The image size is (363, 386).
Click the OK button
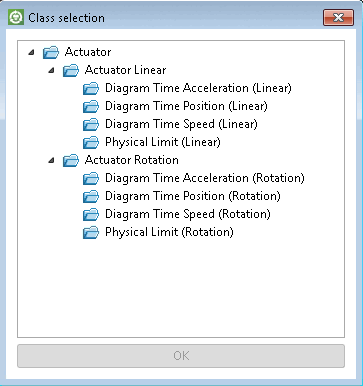point(181,356)
